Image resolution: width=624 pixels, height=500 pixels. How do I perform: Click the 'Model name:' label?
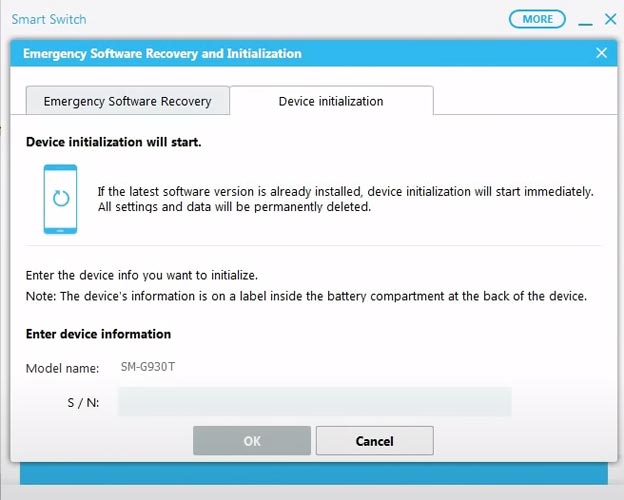tap(62, 368)
